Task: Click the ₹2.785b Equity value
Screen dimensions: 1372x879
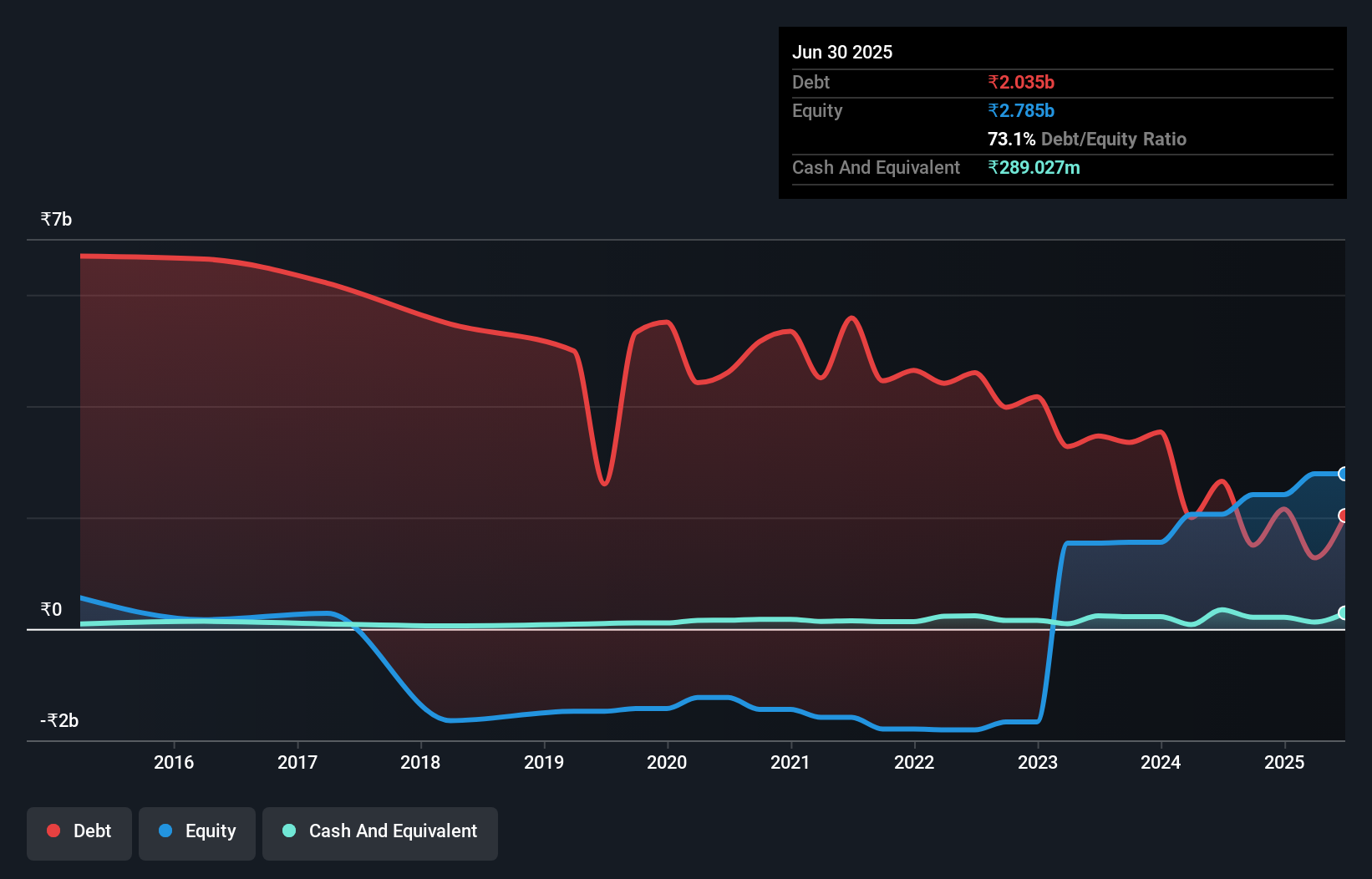Action: coord(1020,110)
